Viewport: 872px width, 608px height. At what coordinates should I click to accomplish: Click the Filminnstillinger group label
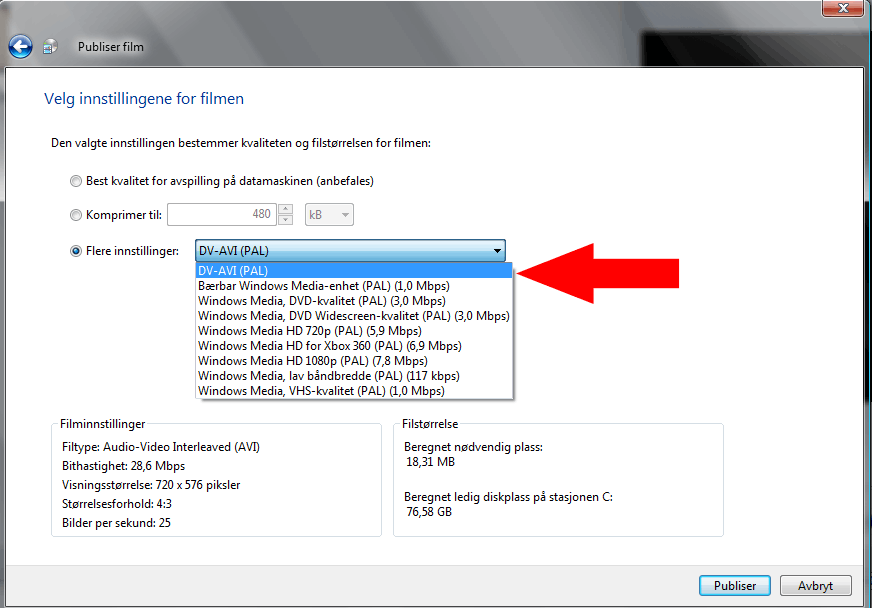(102, 424)
